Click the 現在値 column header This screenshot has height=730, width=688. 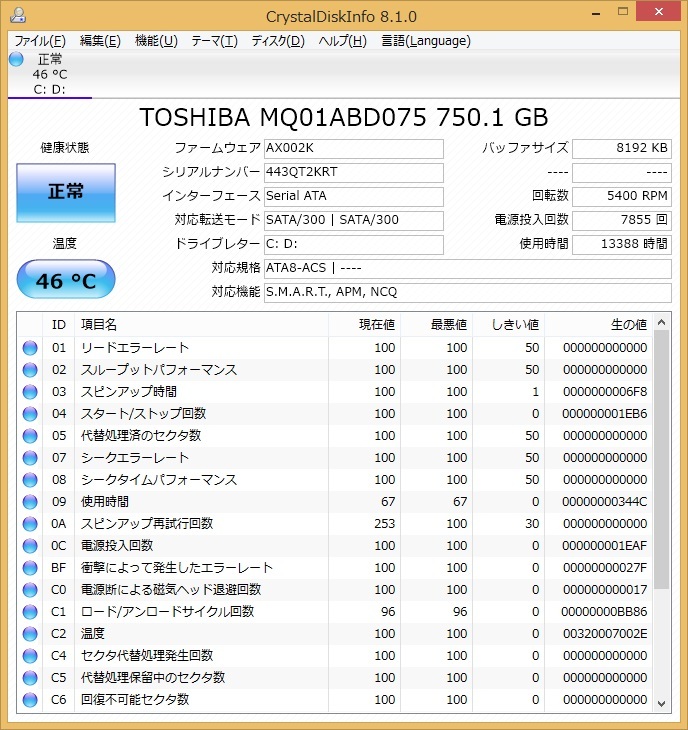click(364, 324)
